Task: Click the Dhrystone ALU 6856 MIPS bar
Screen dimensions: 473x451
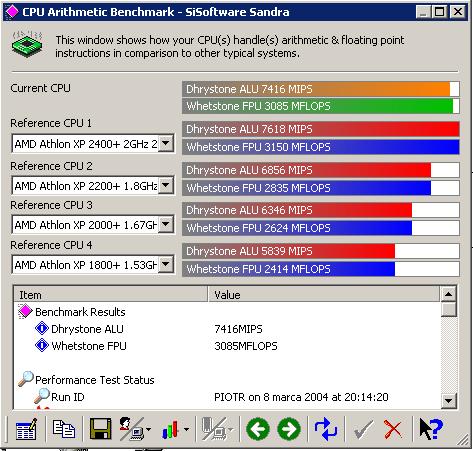Action: pos(321,170)
